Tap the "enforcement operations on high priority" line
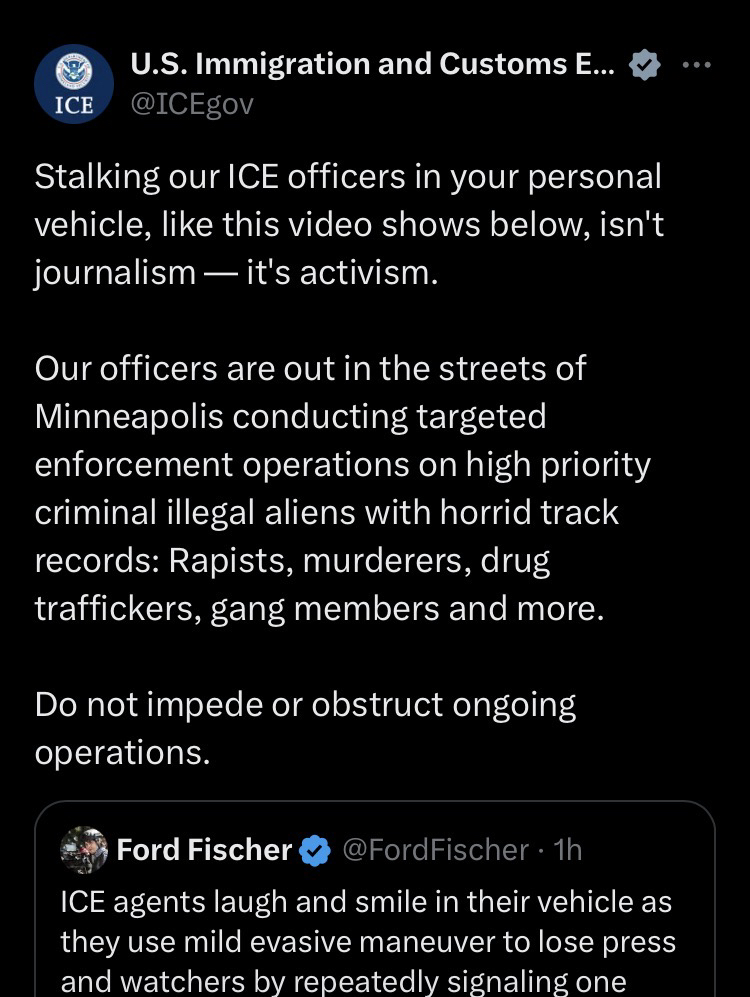The width and height of the screenshot is (750, 997). point(343,465)
